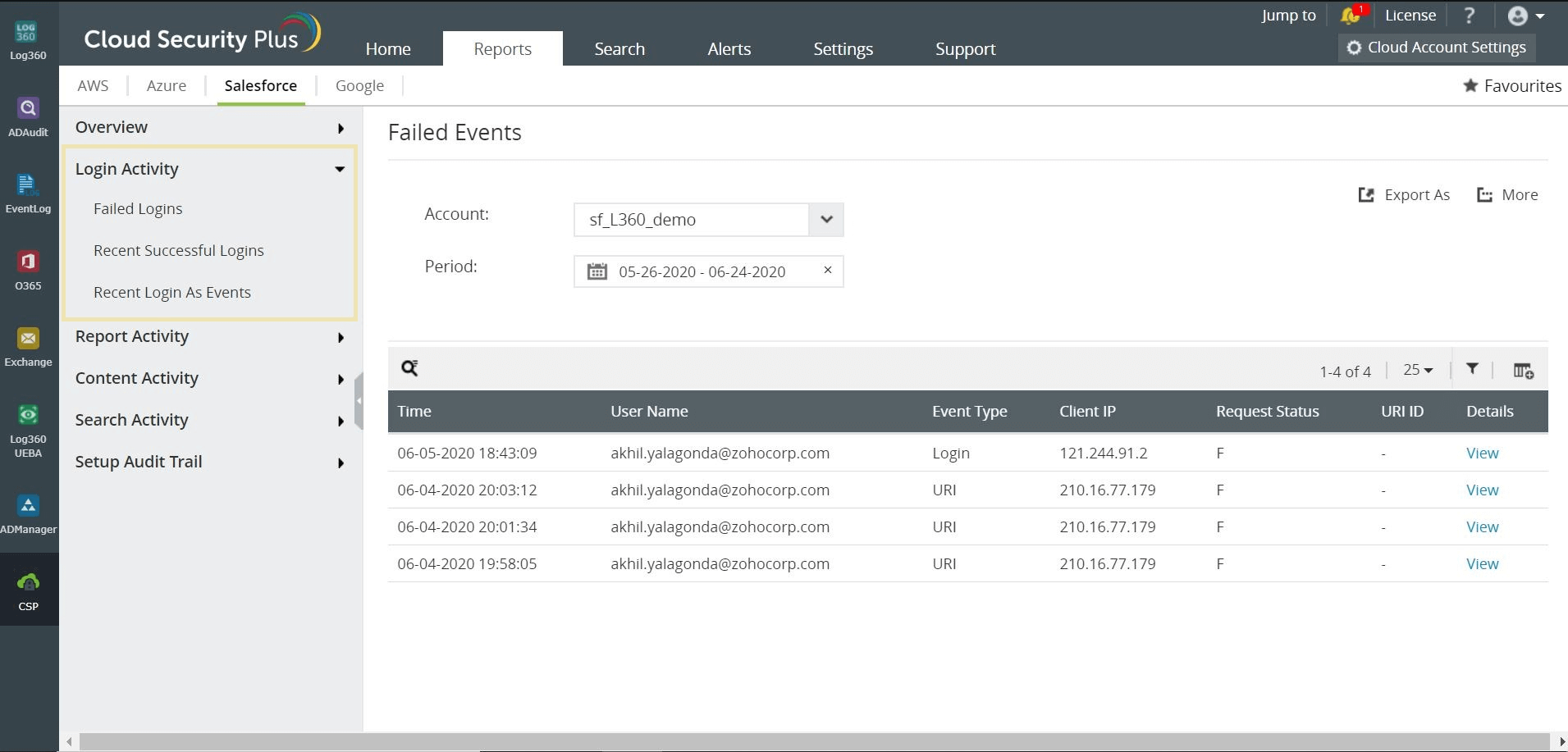Open help question mark icon
The width and height of the screenshot is (1568, 752).
click(x=1470, y=16)
